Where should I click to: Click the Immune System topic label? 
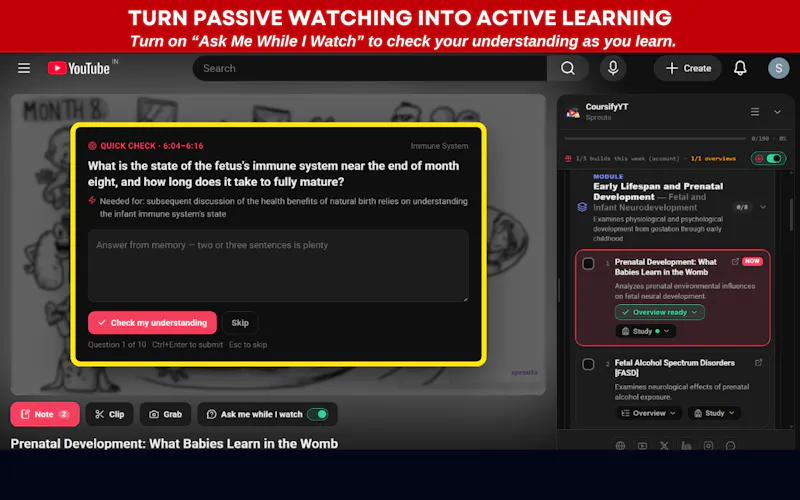coord(439,146)
